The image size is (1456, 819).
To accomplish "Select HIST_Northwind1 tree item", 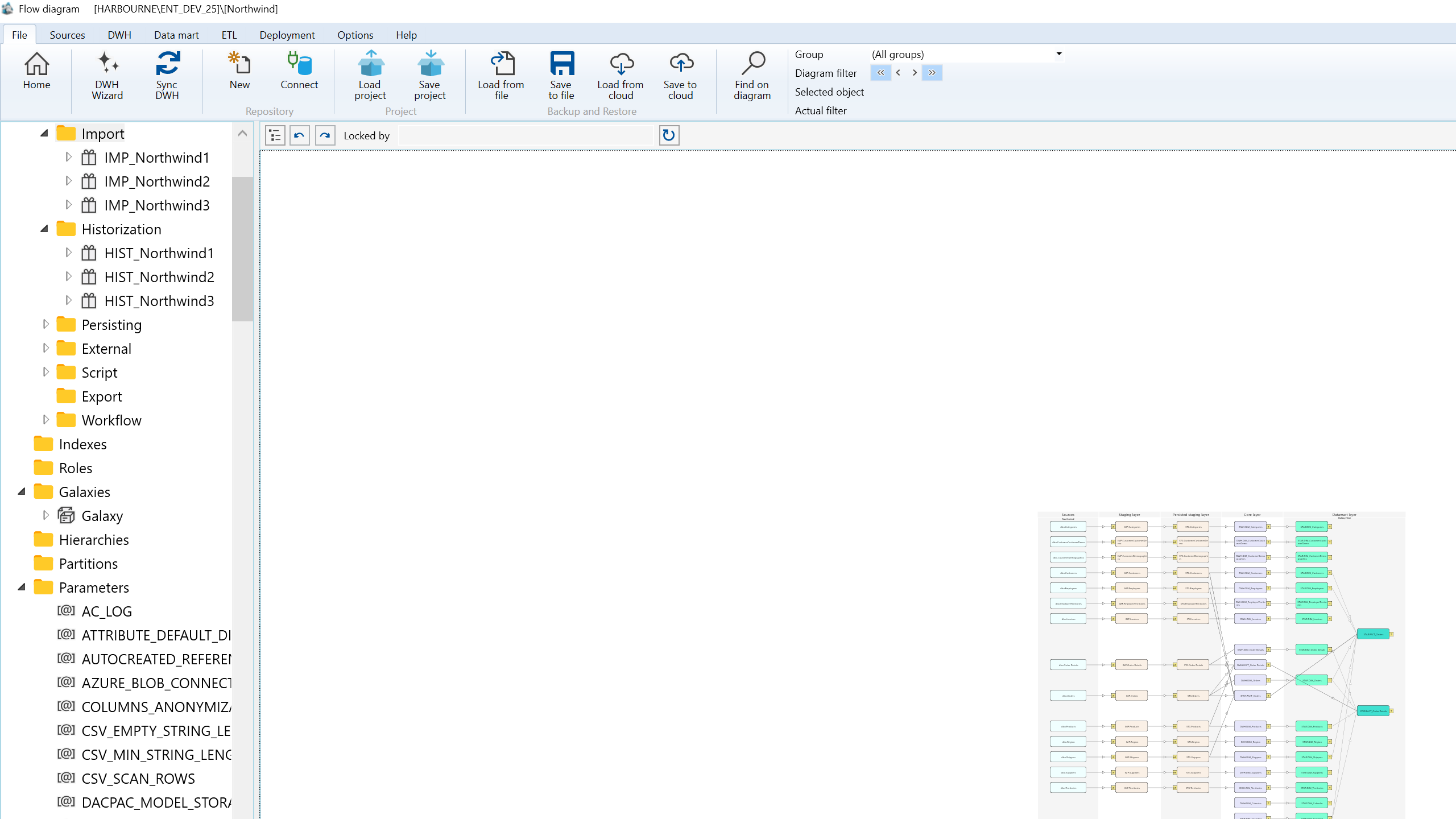I will click(x=148, y=253).
